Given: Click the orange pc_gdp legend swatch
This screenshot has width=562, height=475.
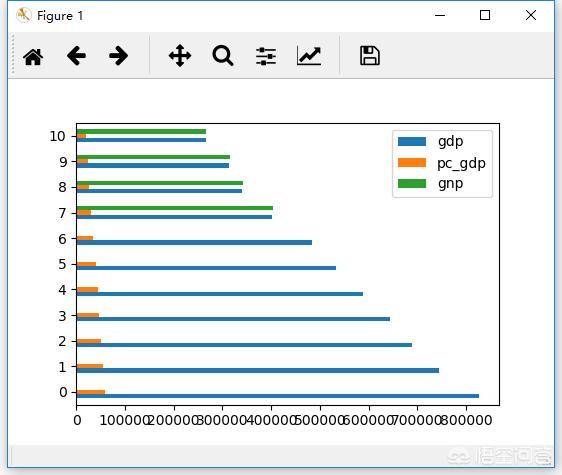Looking at the screenshot, I should tap(412, 163).
